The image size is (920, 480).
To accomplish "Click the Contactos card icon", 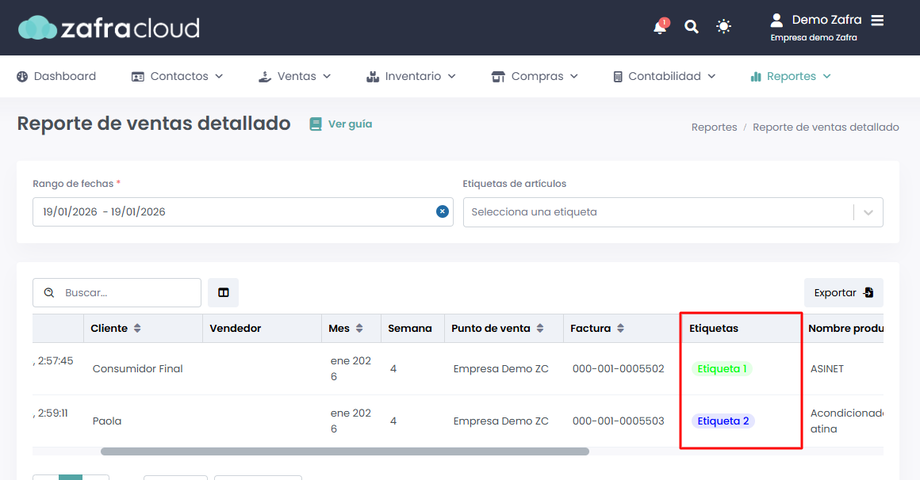I will click(138, 77).
